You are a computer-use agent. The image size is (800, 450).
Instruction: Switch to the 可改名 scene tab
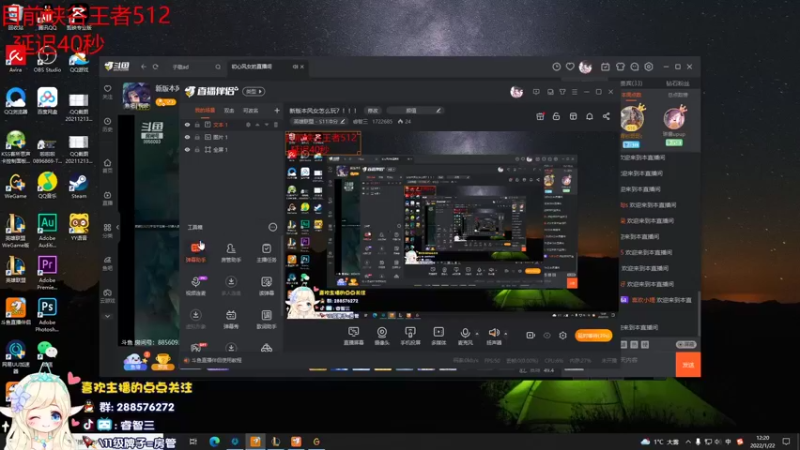pos(250,111)
